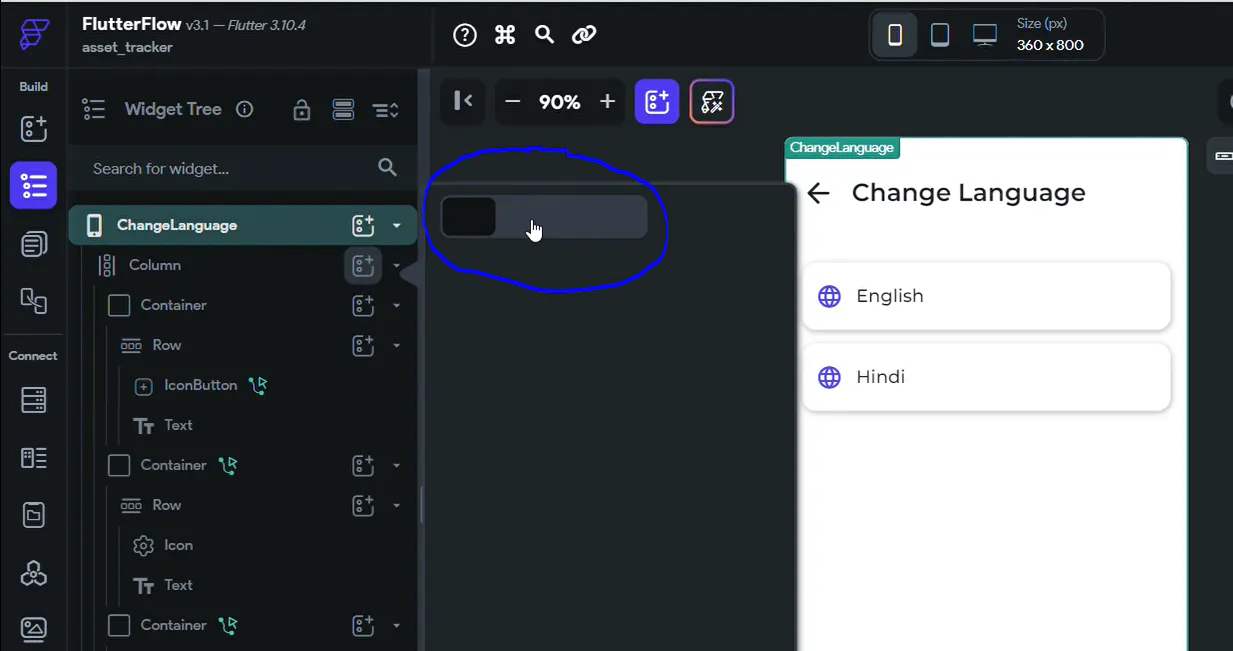Copy the project link icon

pos(584,35)
